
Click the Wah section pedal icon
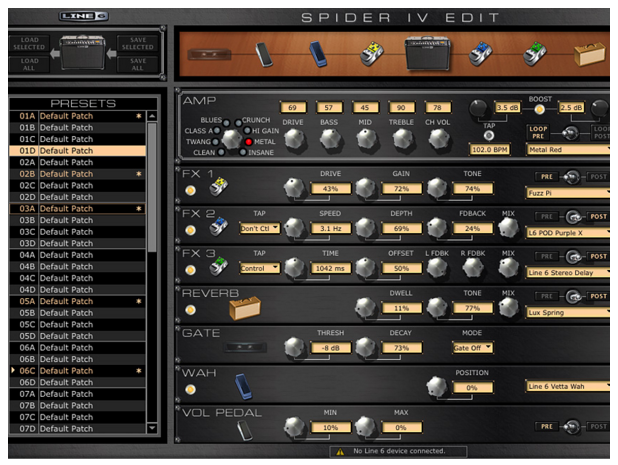(244, 387)
